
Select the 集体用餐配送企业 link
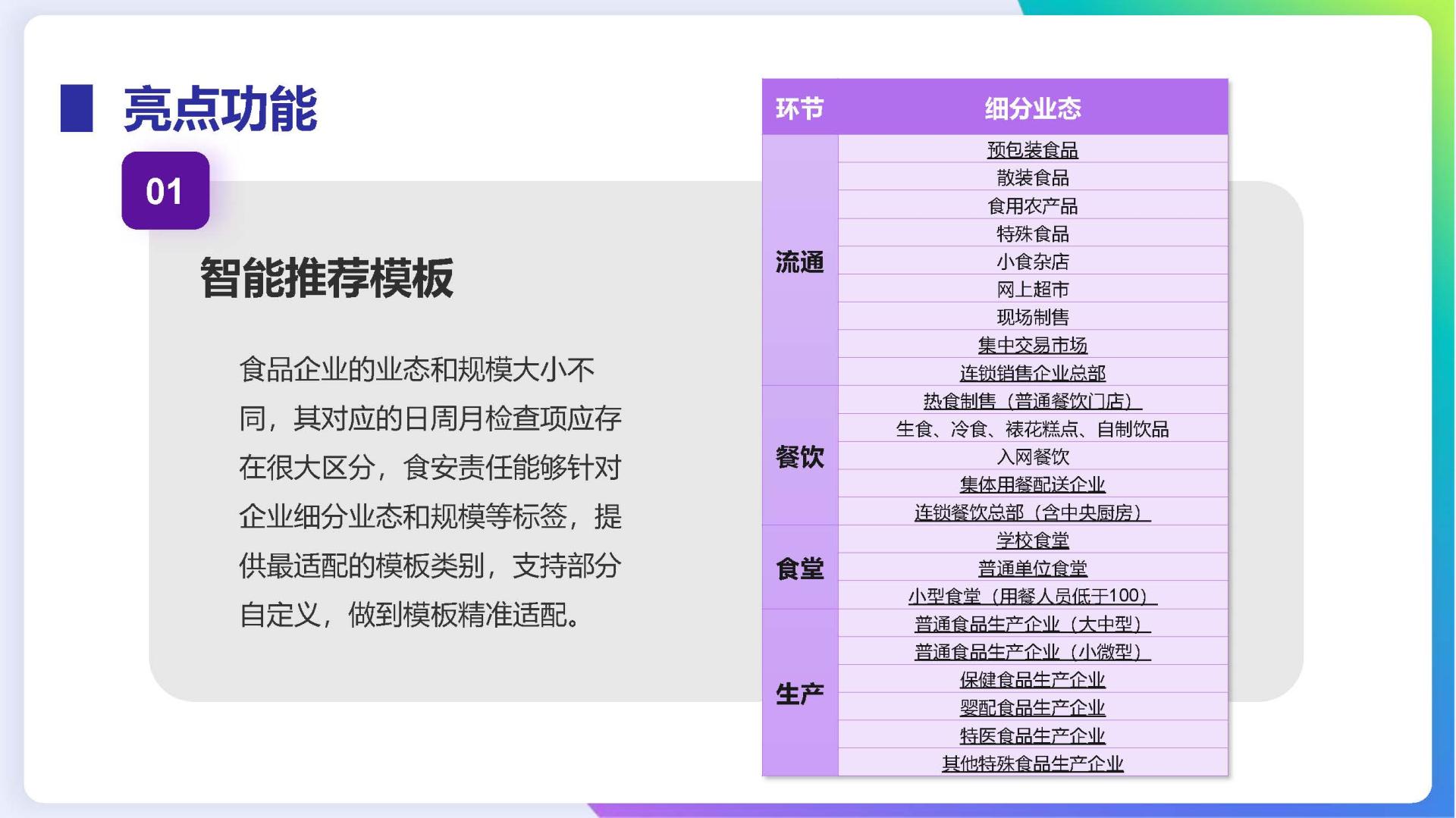click(1032, 484)
